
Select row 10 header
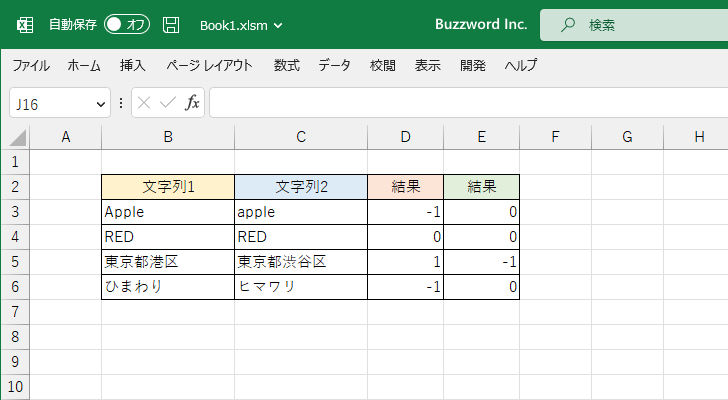click(x=15, y=387)
